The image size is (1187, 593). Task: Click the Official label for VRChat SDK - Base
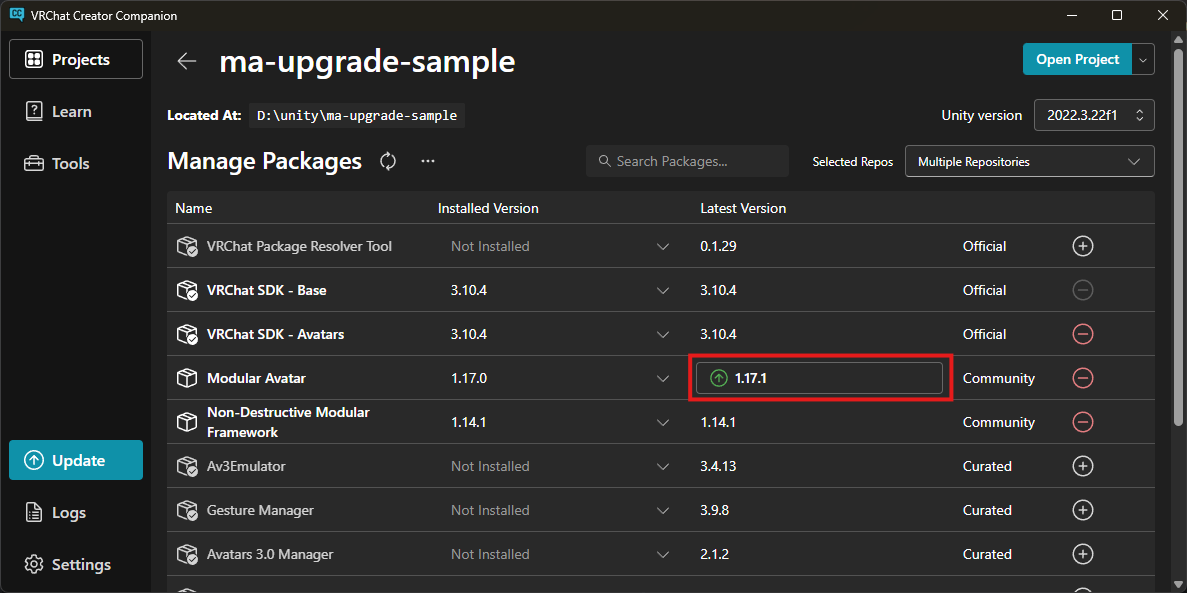click(x=984, y=290)
